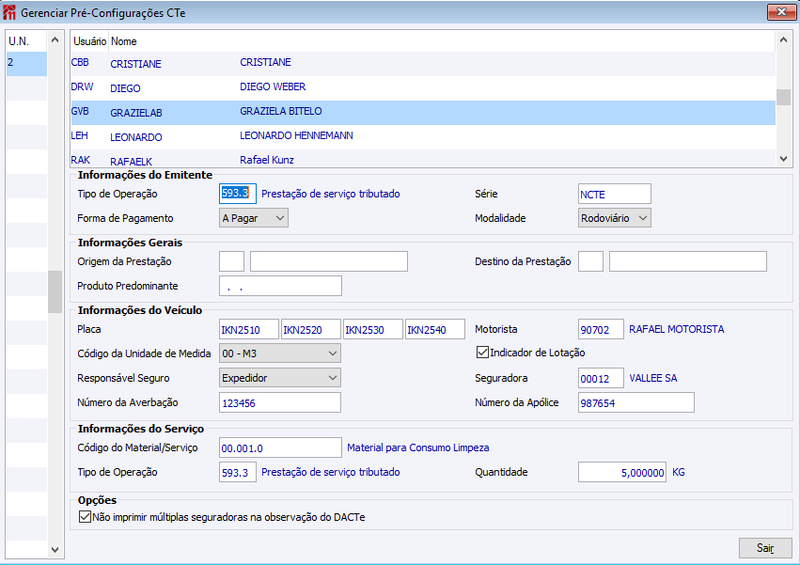Click Serviço Tipo de Operação field 593.3

(237, 472)
